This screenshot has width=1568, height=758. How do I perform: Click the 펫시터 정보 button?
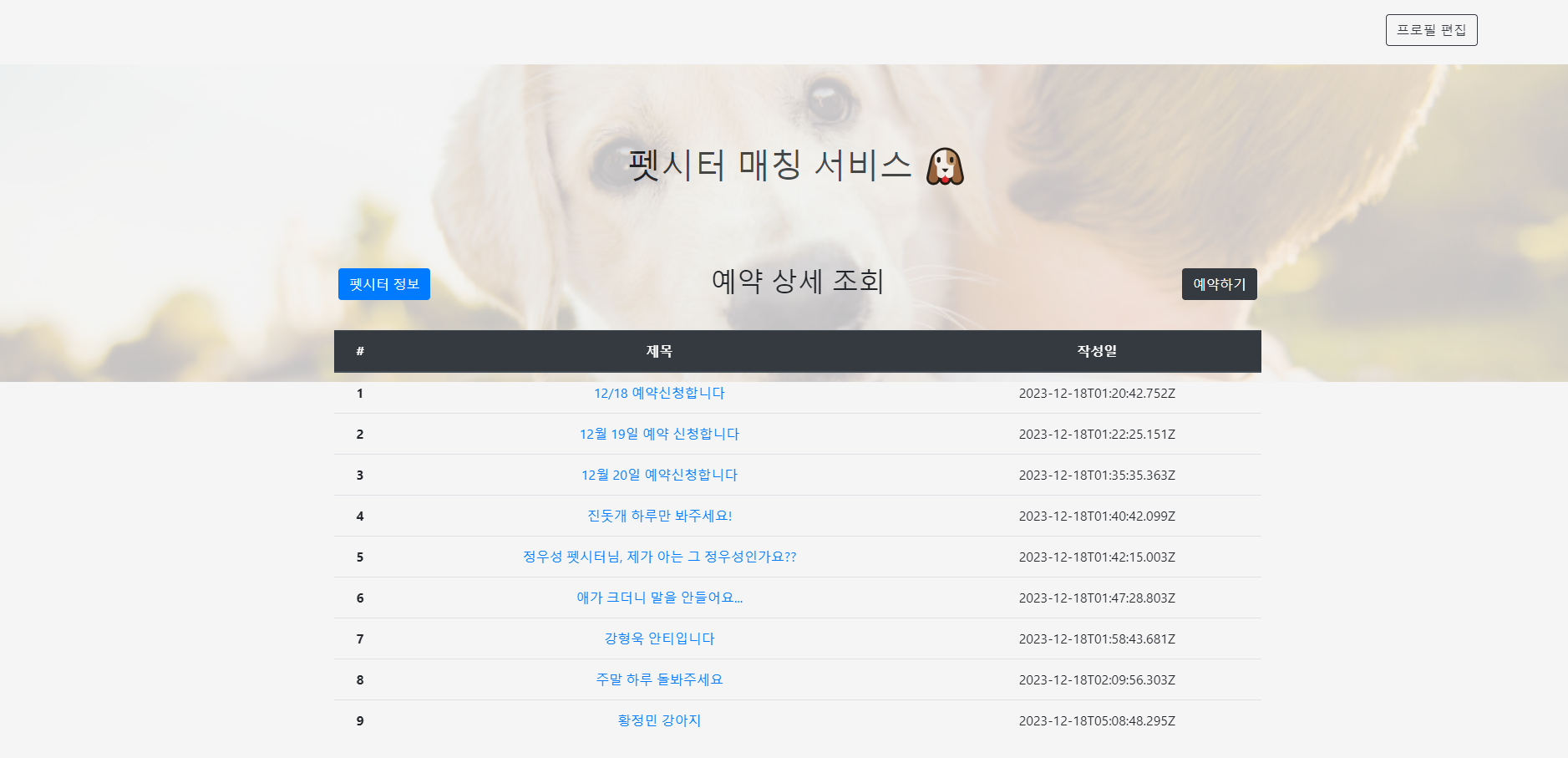coord(384,284)
